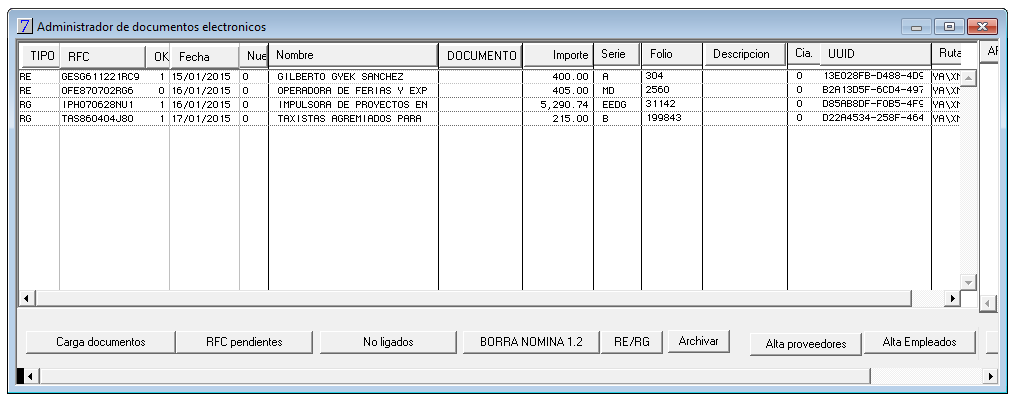Image resolution: width=1017 pixels, height=404 pixels.
Task: Maximize the Administrador de documentos window
Action: point(949,27)
